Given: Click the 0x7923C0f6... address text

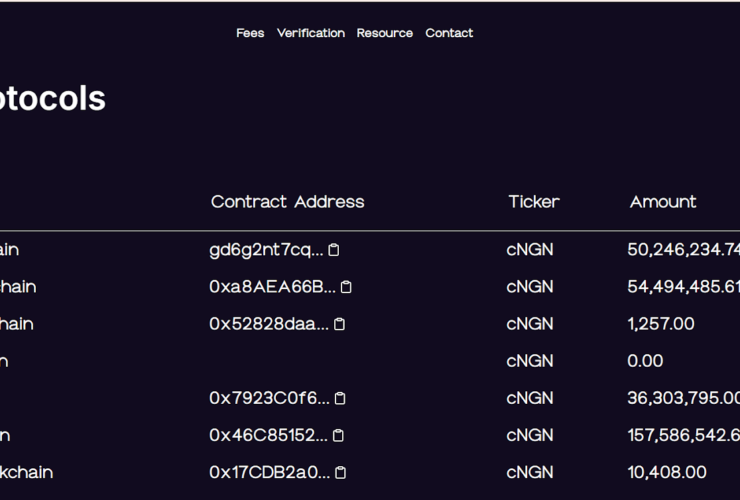Looking at the screenshot, I should [269, 398].
